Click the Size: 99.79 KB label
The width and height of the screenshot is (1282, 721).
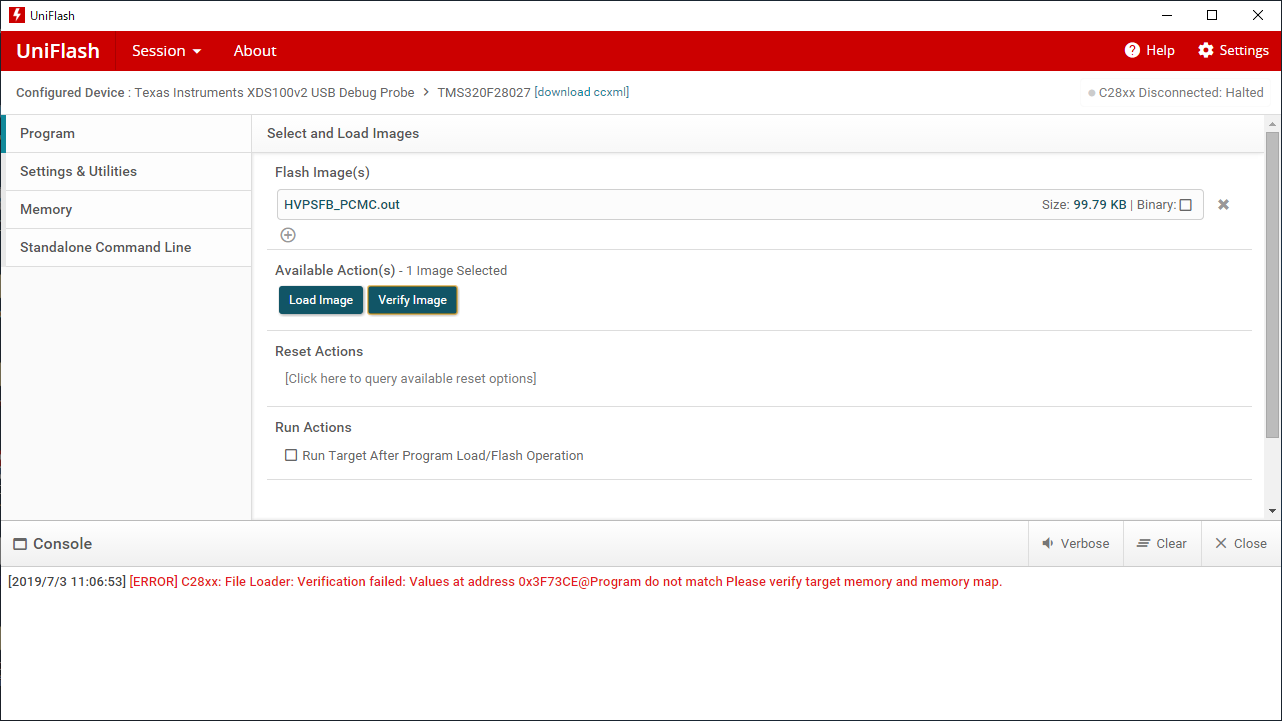click(x=1084, y=205)
